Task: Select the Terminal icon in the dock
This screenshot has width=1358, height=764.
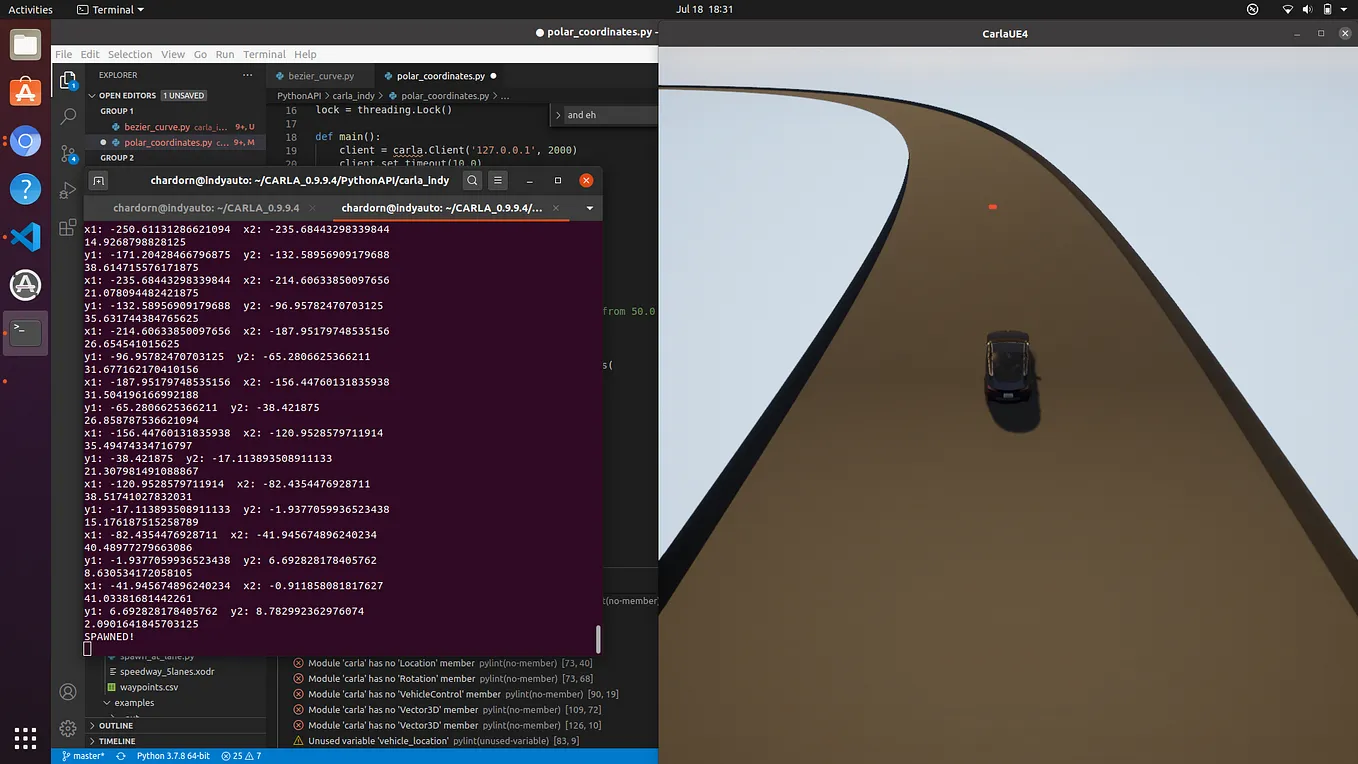Action: (x=25, y=333)
